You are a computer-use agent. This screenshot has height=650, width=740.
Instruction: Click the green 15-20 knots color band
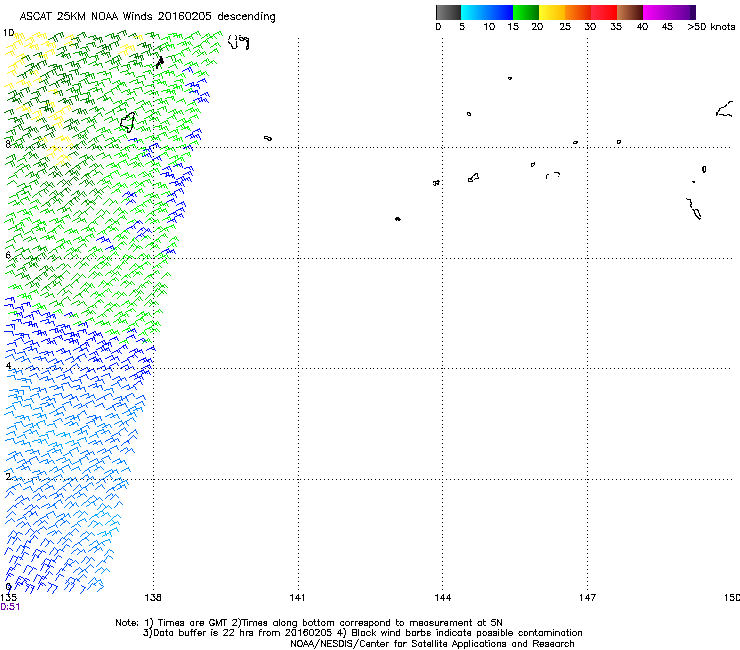coord(526,12)
